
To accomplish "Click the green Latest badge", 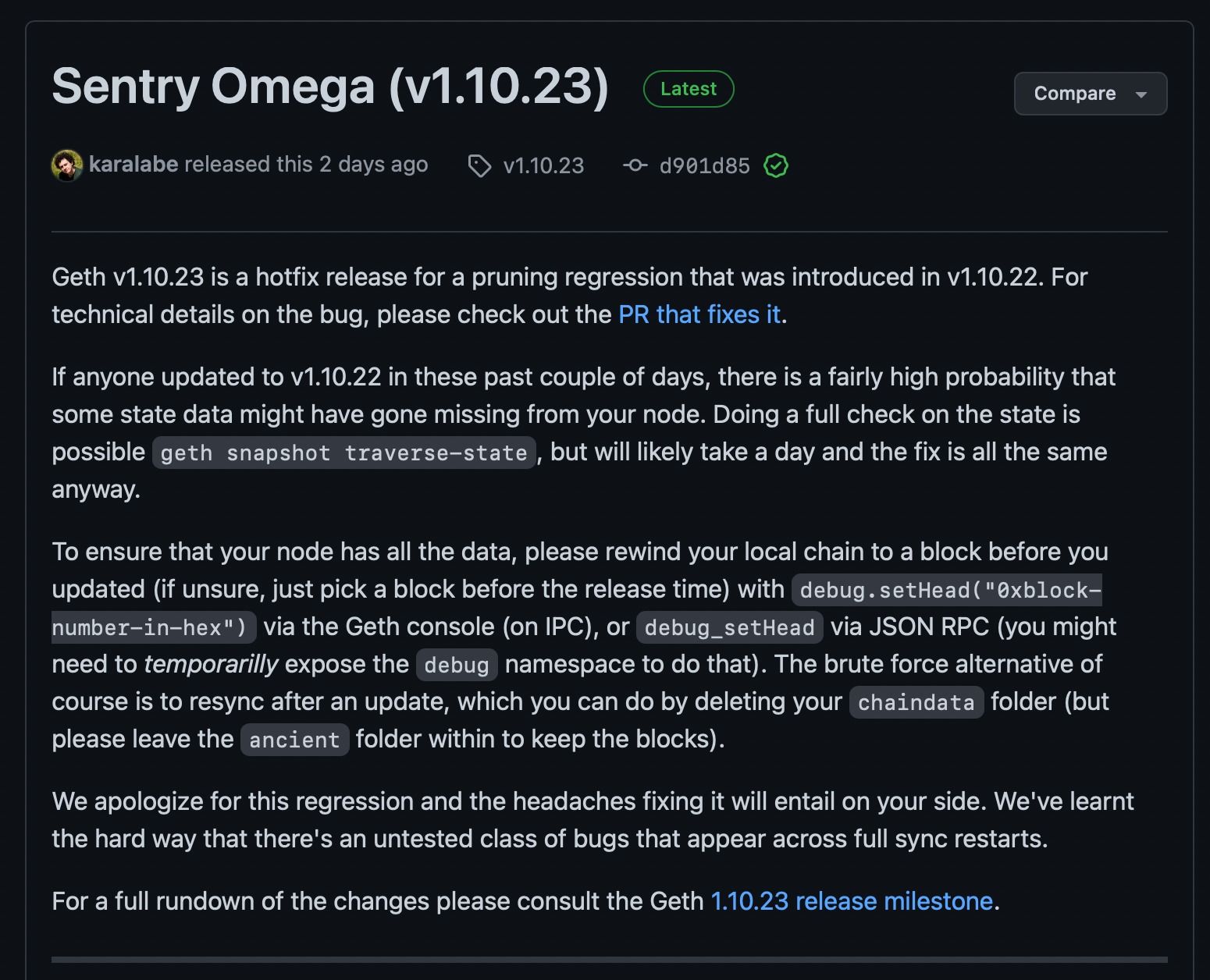I will coord(688,89).
